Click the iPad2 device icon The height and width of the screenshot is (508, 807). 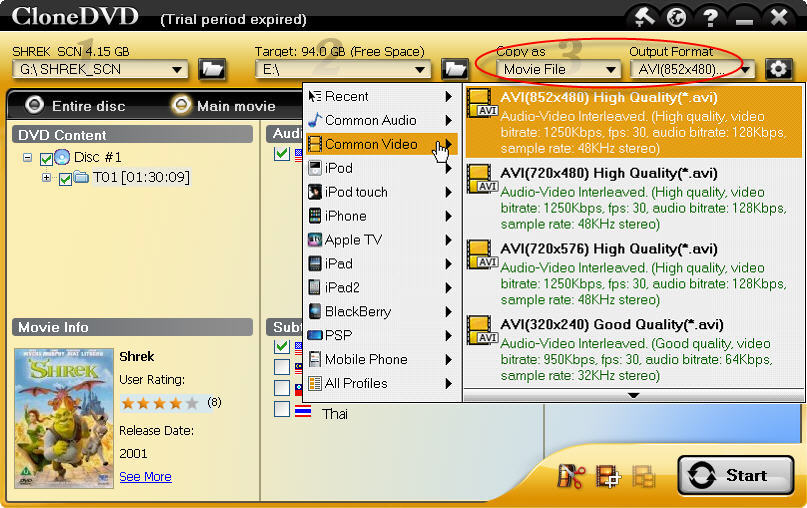[x=315, y=287]
